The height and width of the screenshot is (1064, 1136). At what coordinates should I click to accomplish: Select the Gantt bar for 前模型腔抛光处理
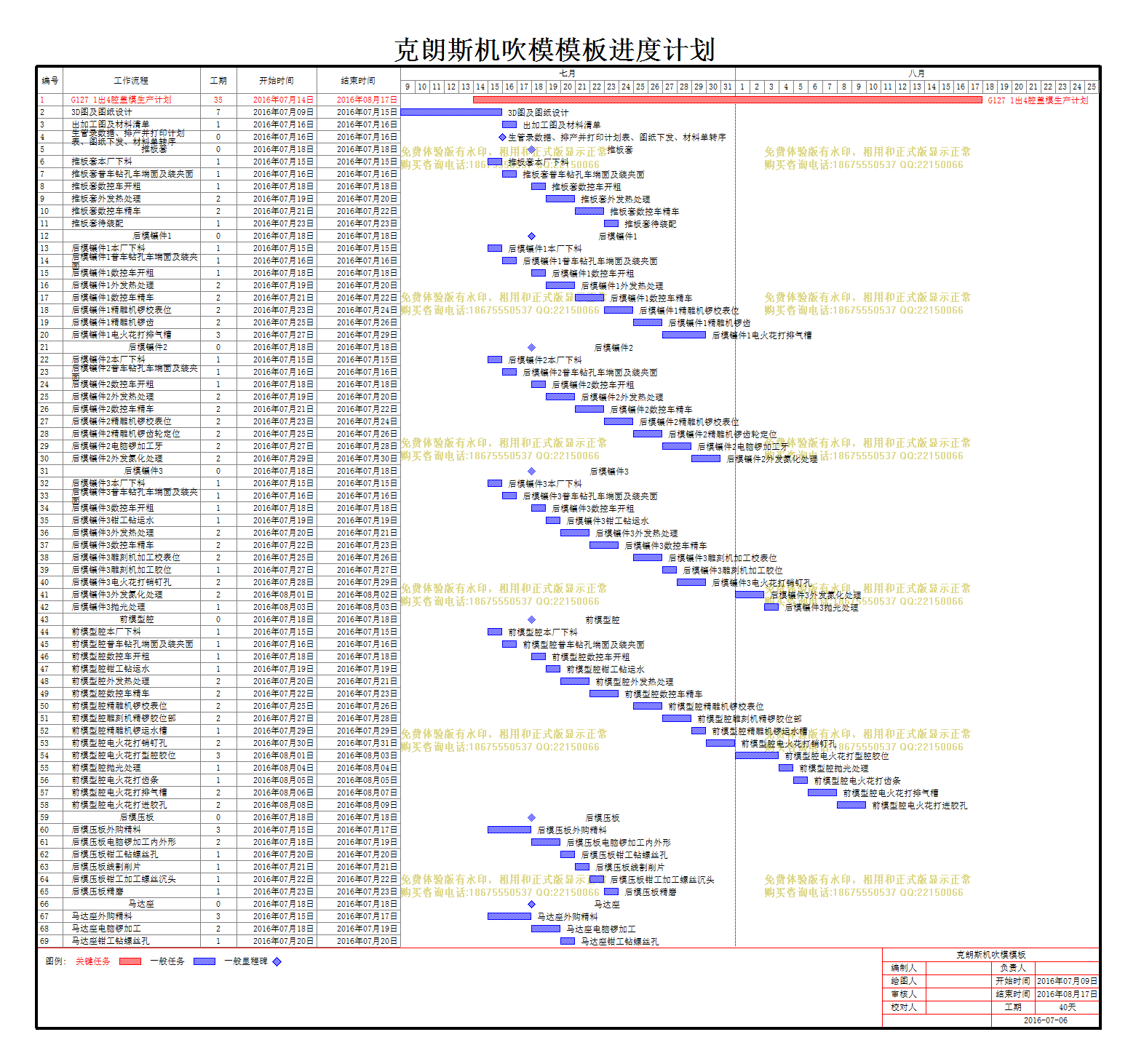tap(786, 768)
